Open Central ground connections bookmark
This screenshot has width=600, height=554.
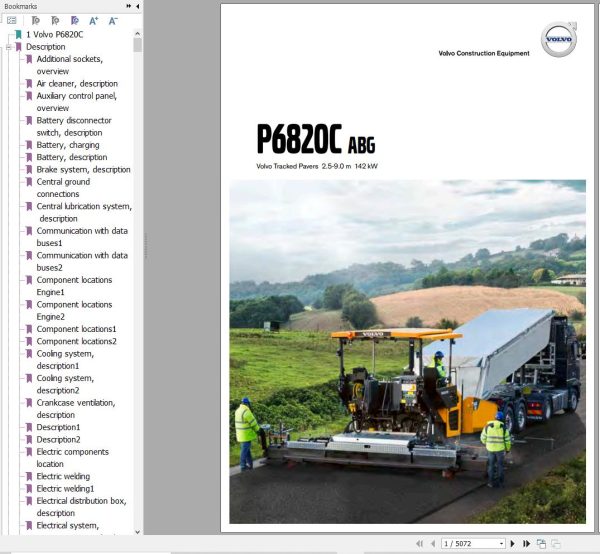(x=63, y=187)
